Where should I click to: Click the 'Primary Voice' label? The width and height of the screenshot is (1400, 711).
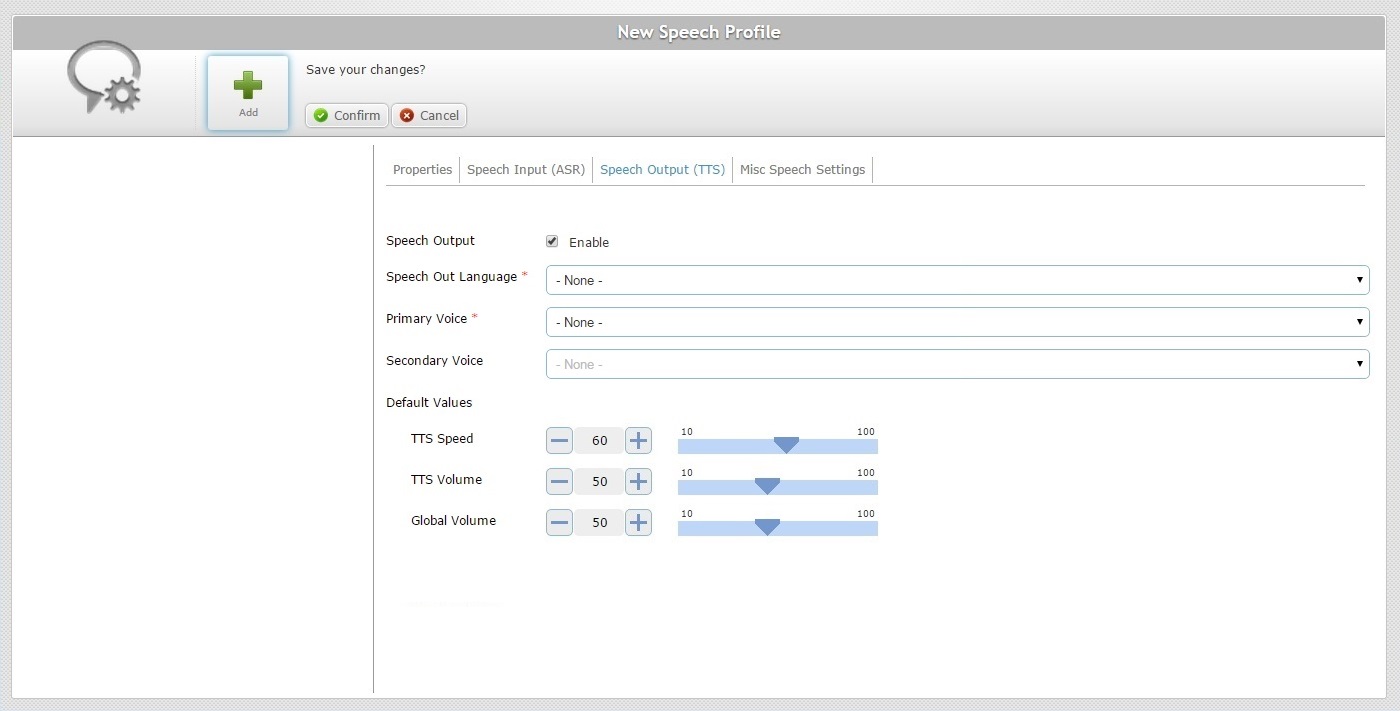(427, 319)
